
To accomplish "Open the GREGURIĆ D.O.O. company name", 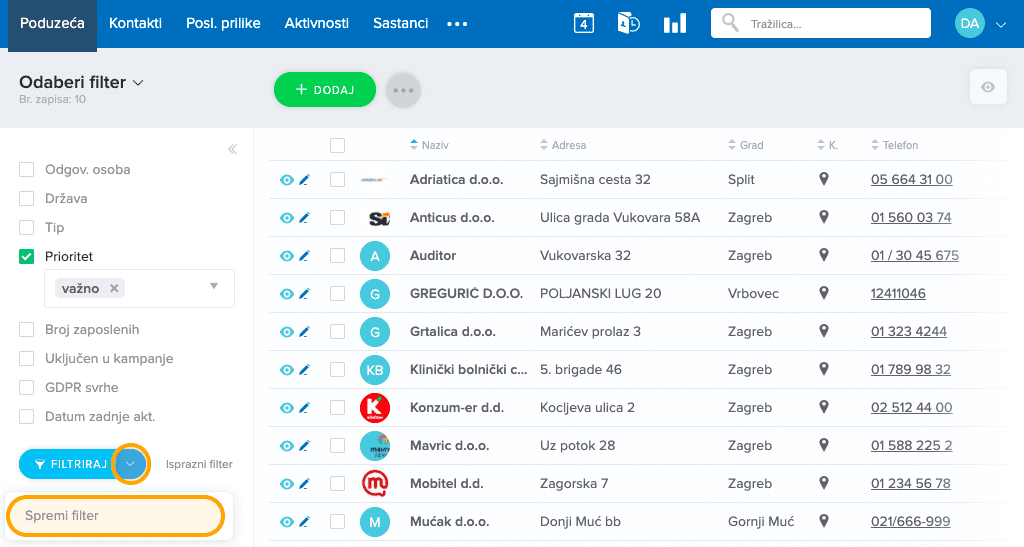I will click(466, 294).
